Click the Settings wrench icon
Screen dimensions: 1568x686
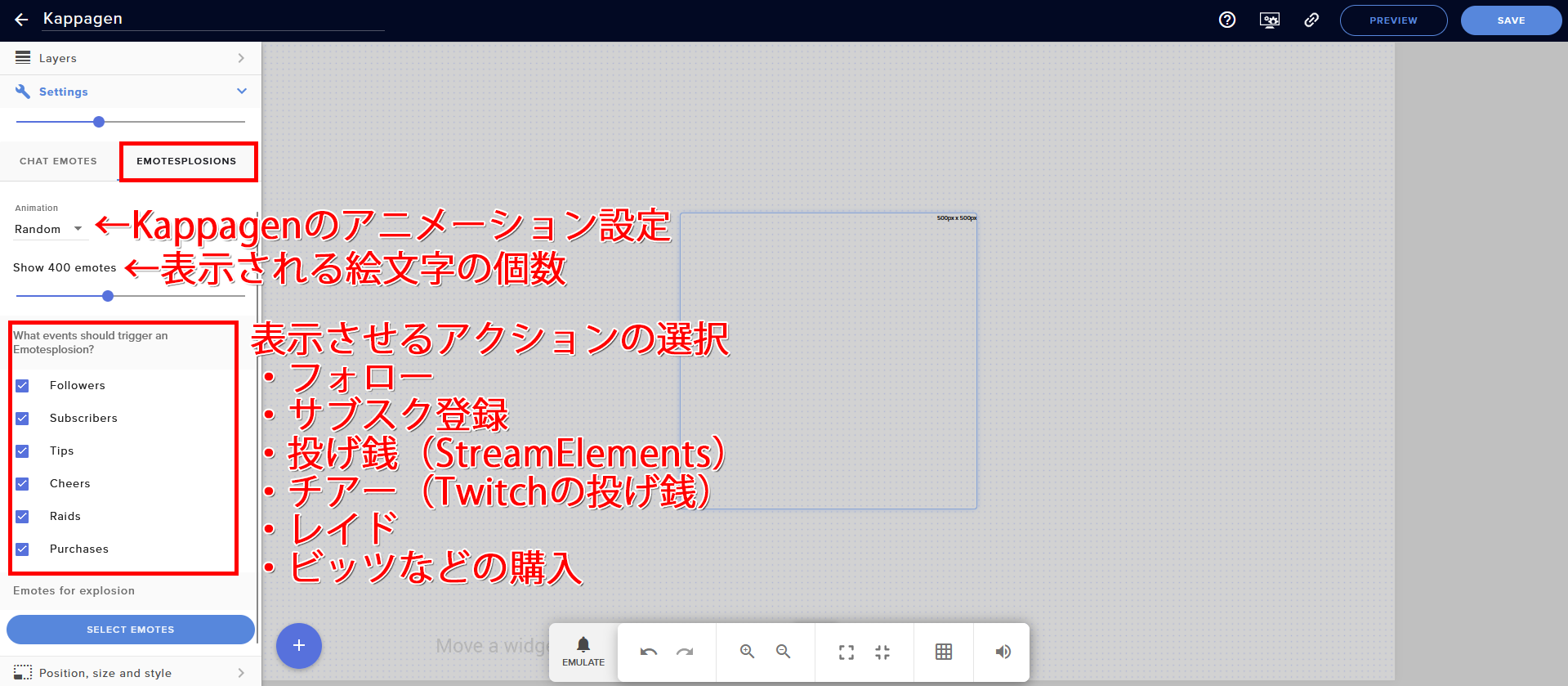pyautogui.click(x=23, y=92)
